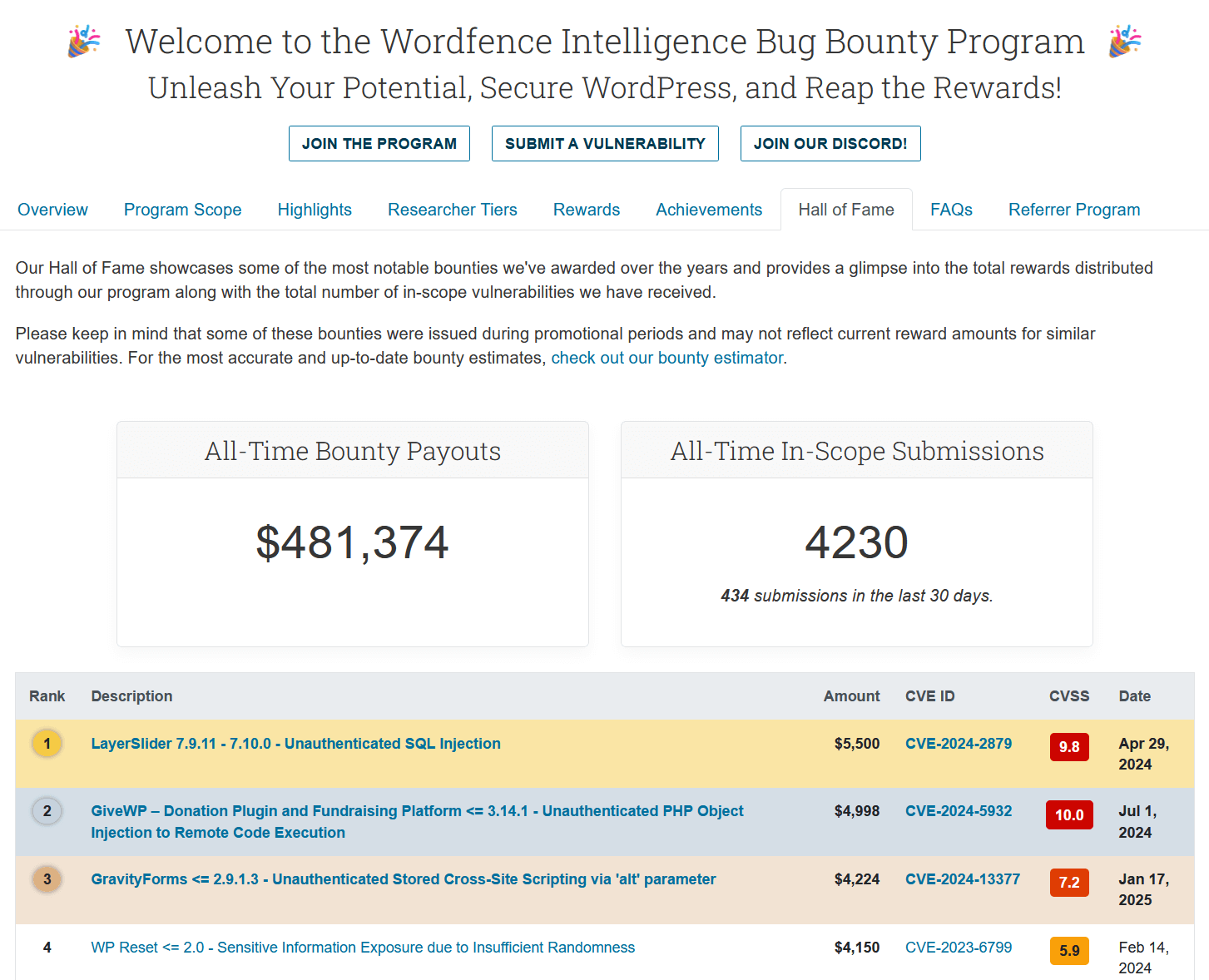Open the CVE-2024-2879 details link
1209x980 pixels.
tap(959, 743)
